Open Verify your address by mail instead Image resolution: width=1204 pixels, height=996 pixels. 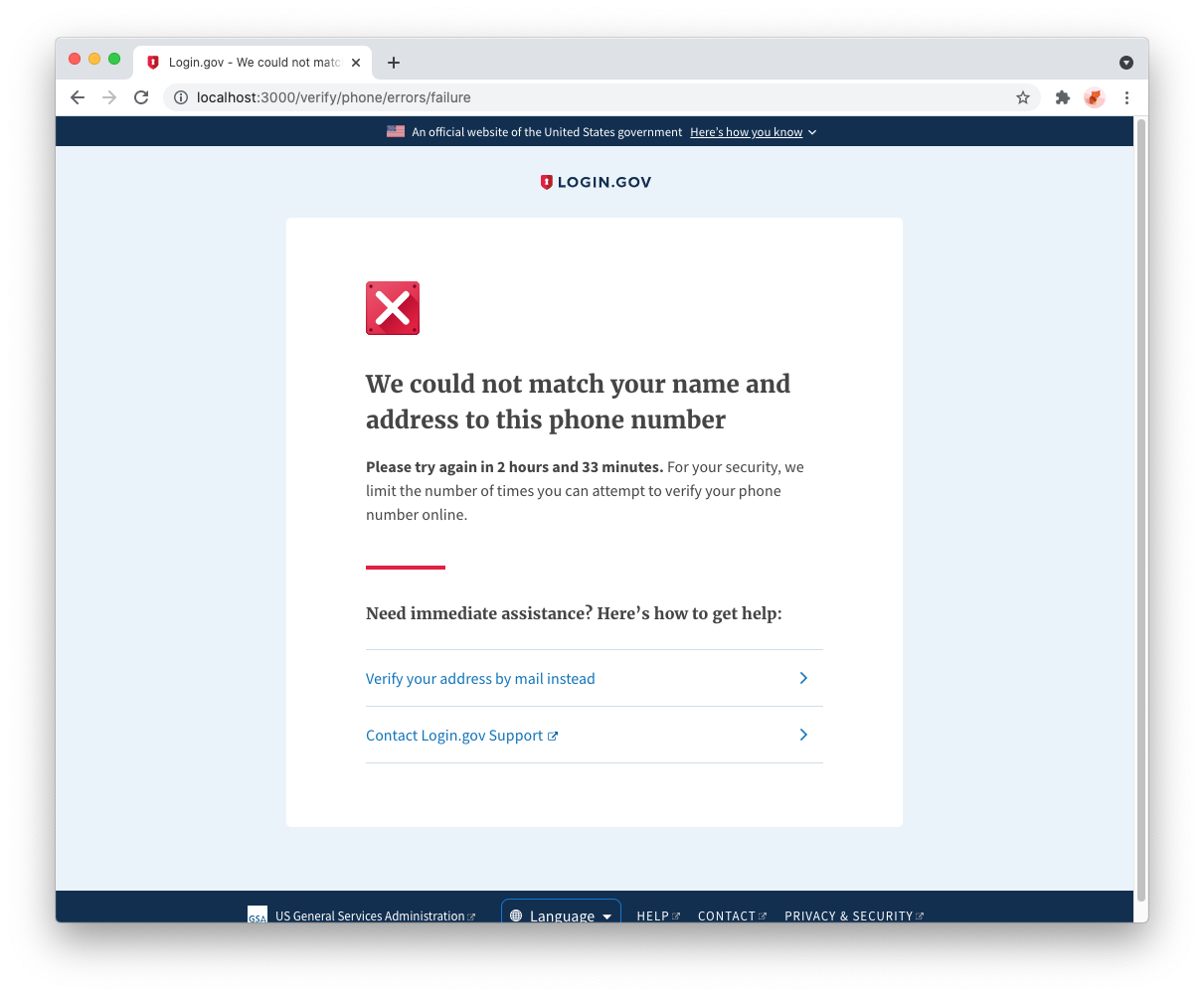point(480,678)
